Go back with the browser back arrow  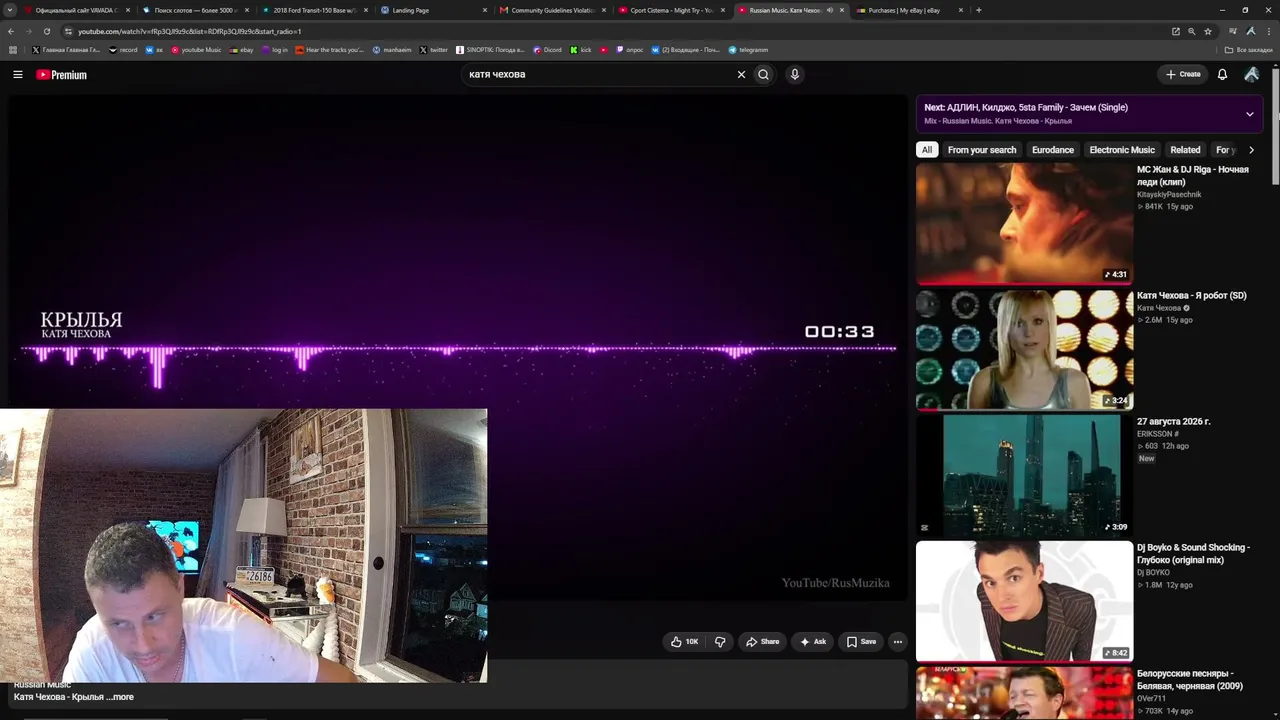pos(11,31)
